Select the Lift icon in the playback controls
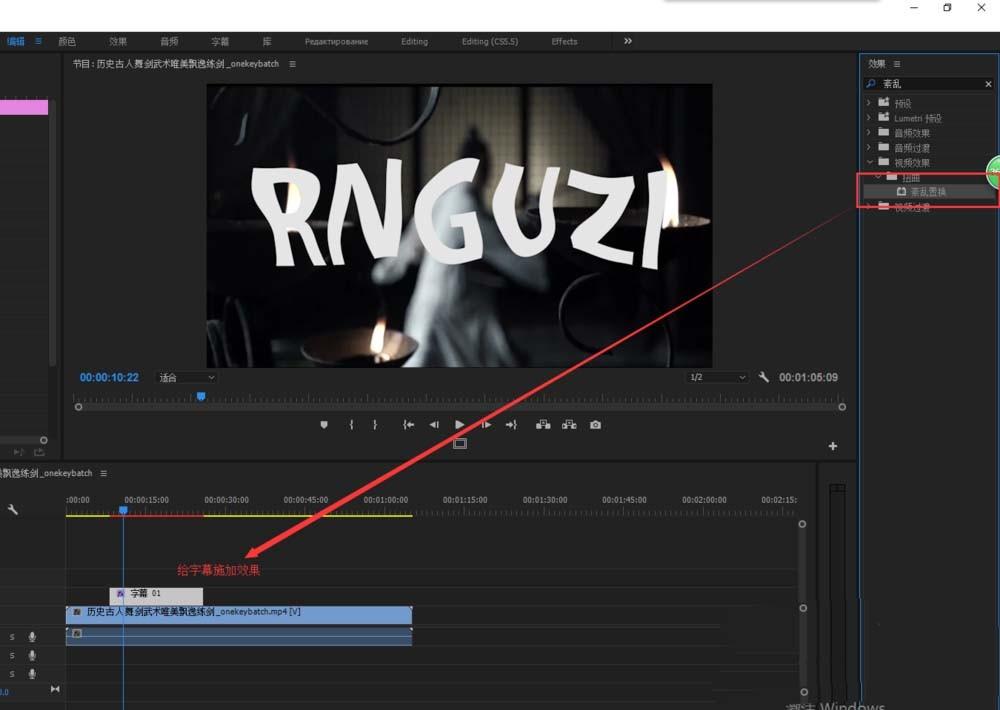1000x710 pixels. (544, 423)
